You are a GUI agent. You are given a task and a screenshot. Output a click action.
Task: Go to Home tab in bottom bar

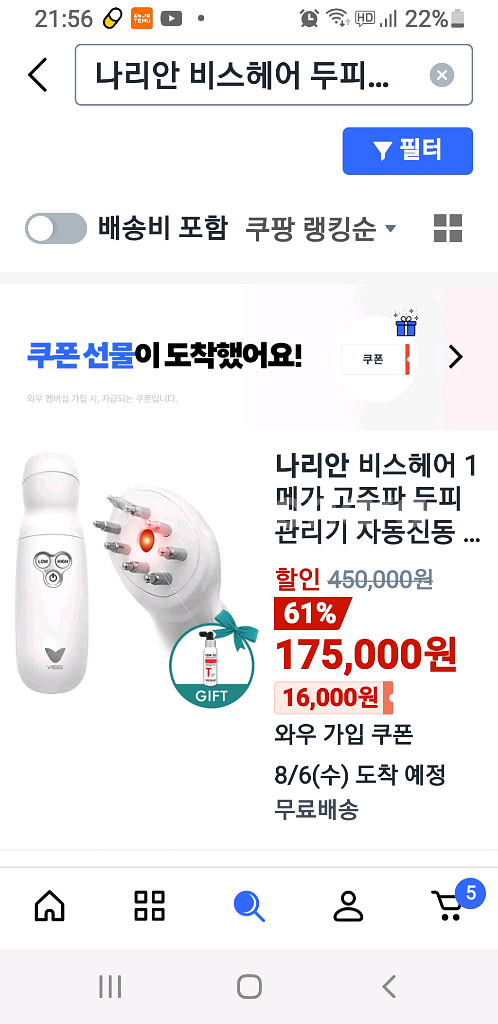click(x=50, y=906)
